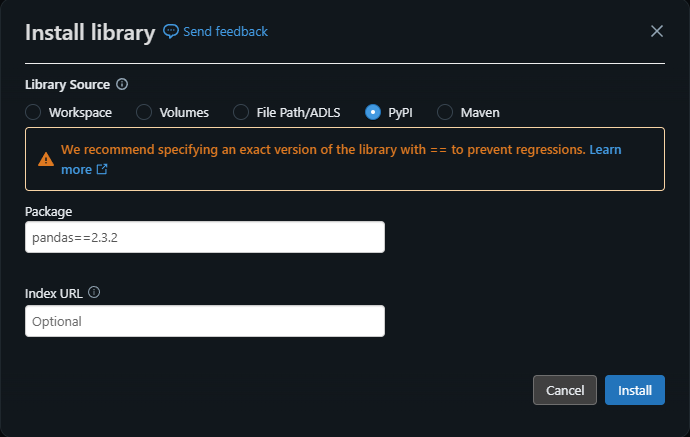690x437 pixels.
Task: Select the Workspace library source
Action: point(33,112)
